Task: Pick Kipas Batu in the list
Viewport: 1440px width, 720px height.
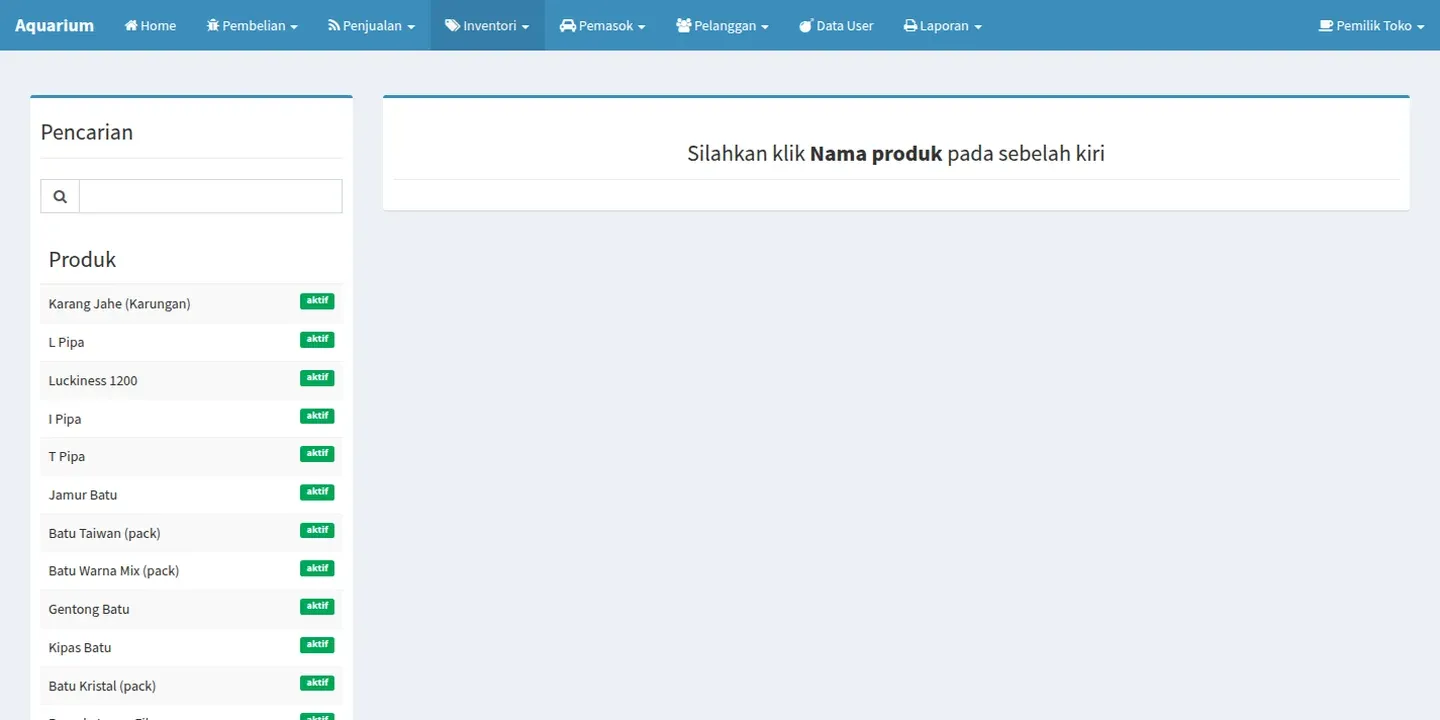Action: pos(80,647)
